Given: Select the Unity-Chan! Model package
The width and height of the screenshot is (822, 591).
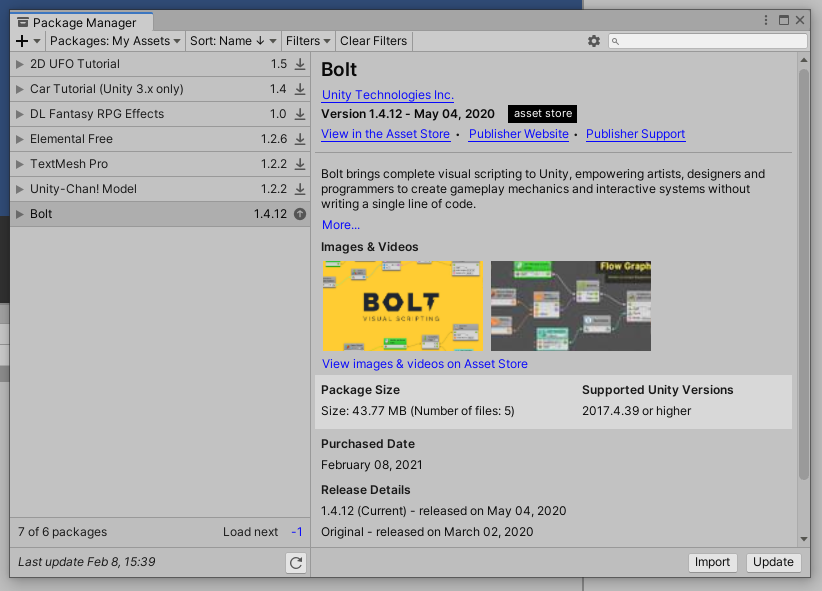Looking at the screenshot, I should point(160,189).
